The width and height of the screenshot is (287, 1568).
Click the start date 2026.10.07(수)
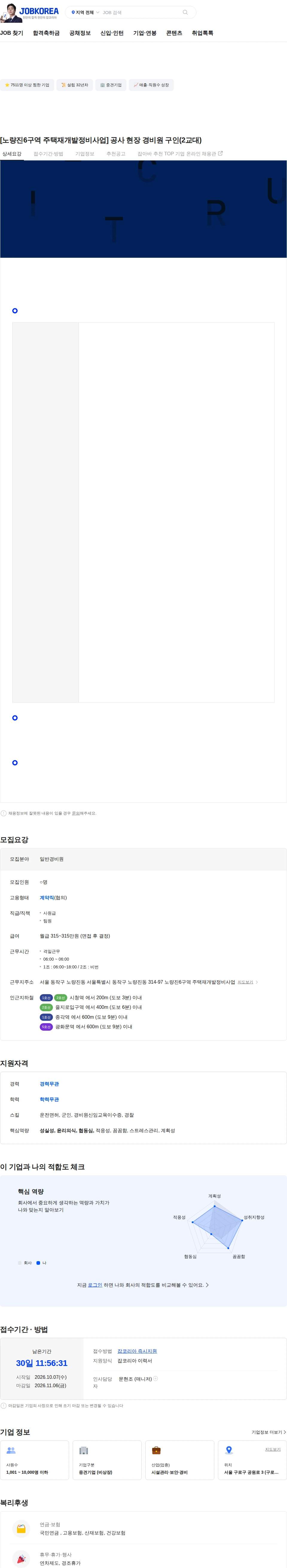click(x=51, y=1377)
